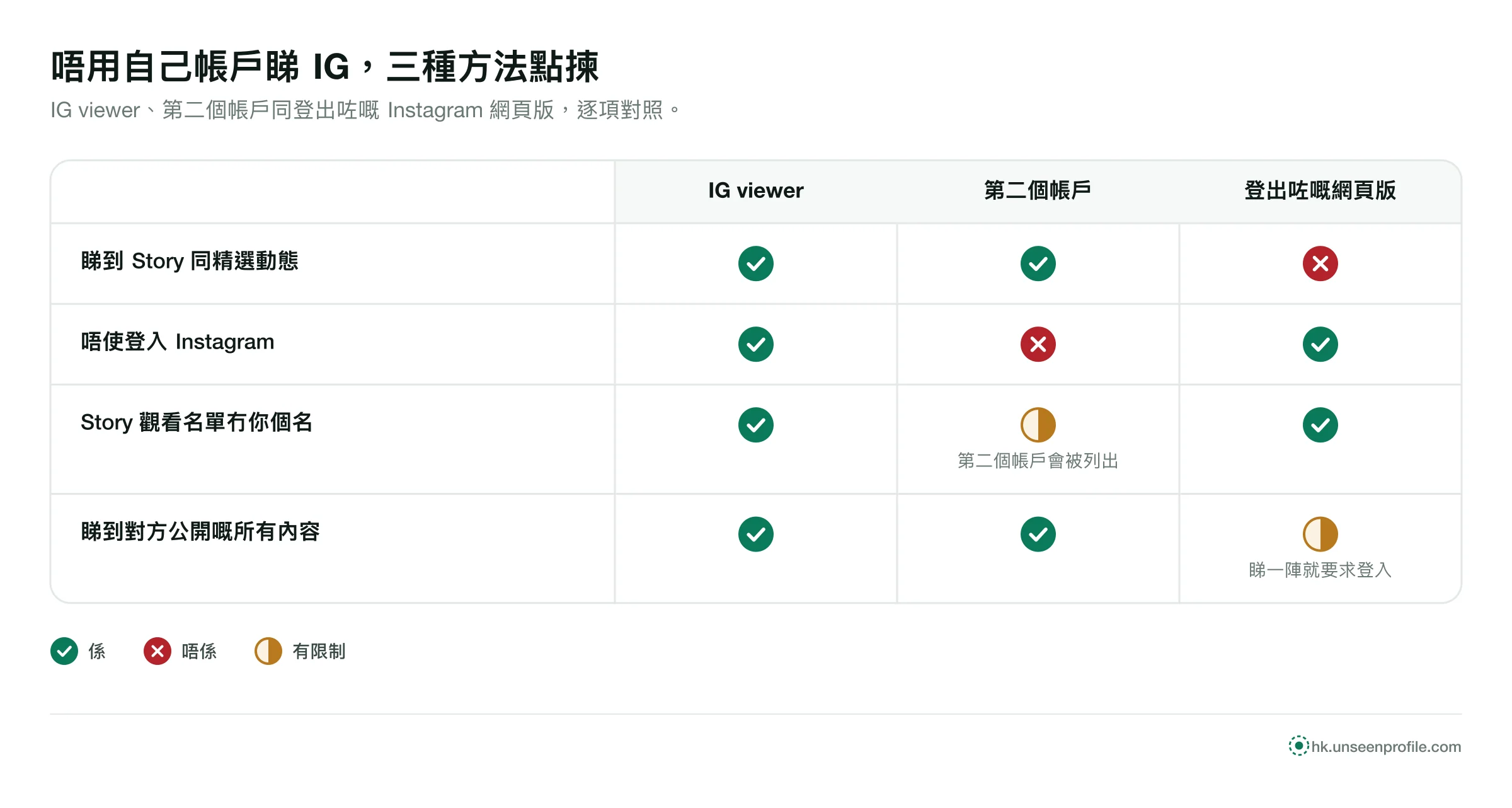Click the note 第二個帳戶會被列出

(x=1038, y=461)
